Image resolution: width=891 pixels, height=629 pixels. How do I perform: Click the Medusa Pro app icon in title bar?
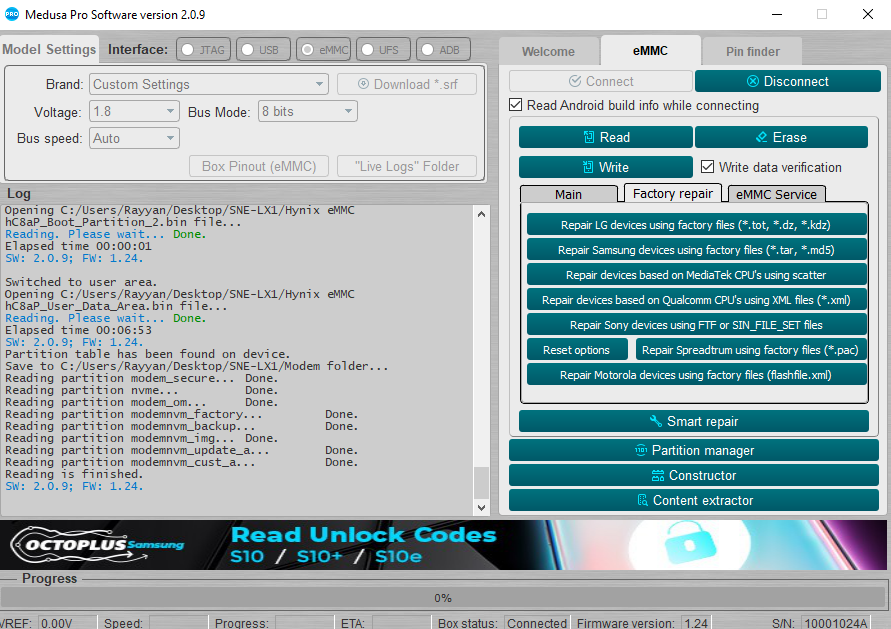tap(11, 14)
